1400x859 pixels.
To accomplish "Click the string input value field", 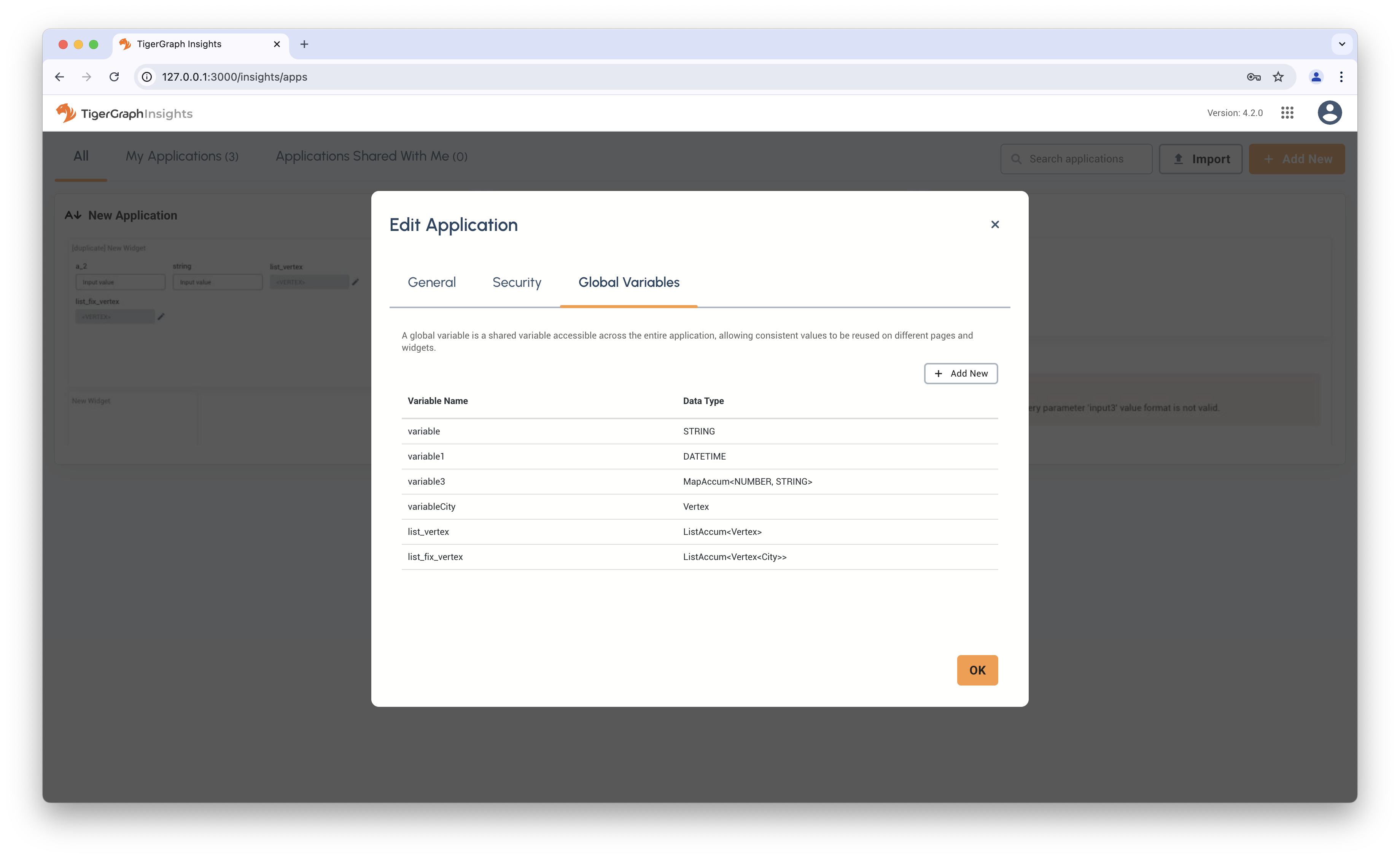I will pos(217,282).
